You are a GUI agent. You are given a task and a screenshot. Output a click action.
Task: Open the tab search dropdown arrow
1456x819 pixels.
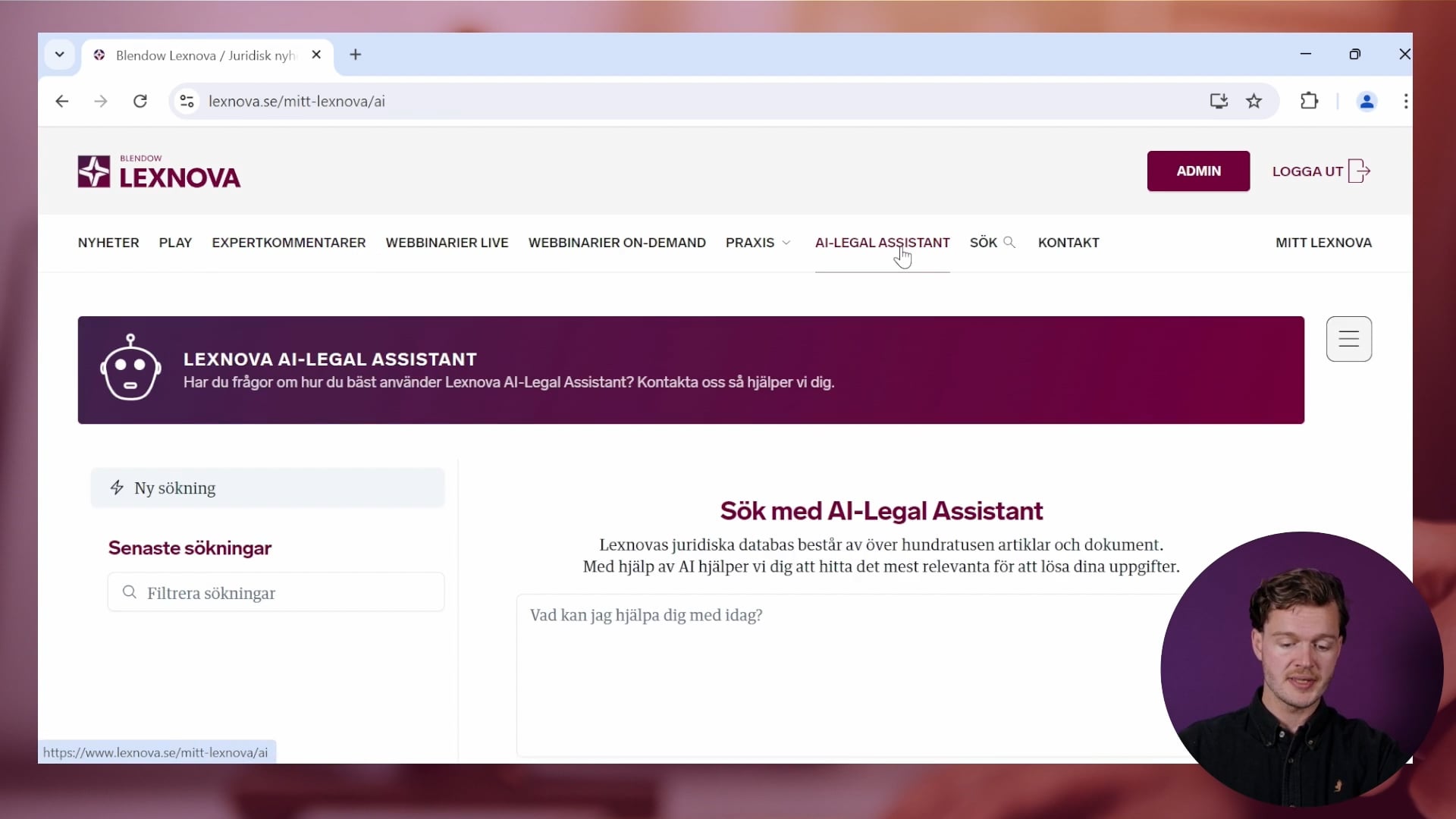tap(59, 55)
